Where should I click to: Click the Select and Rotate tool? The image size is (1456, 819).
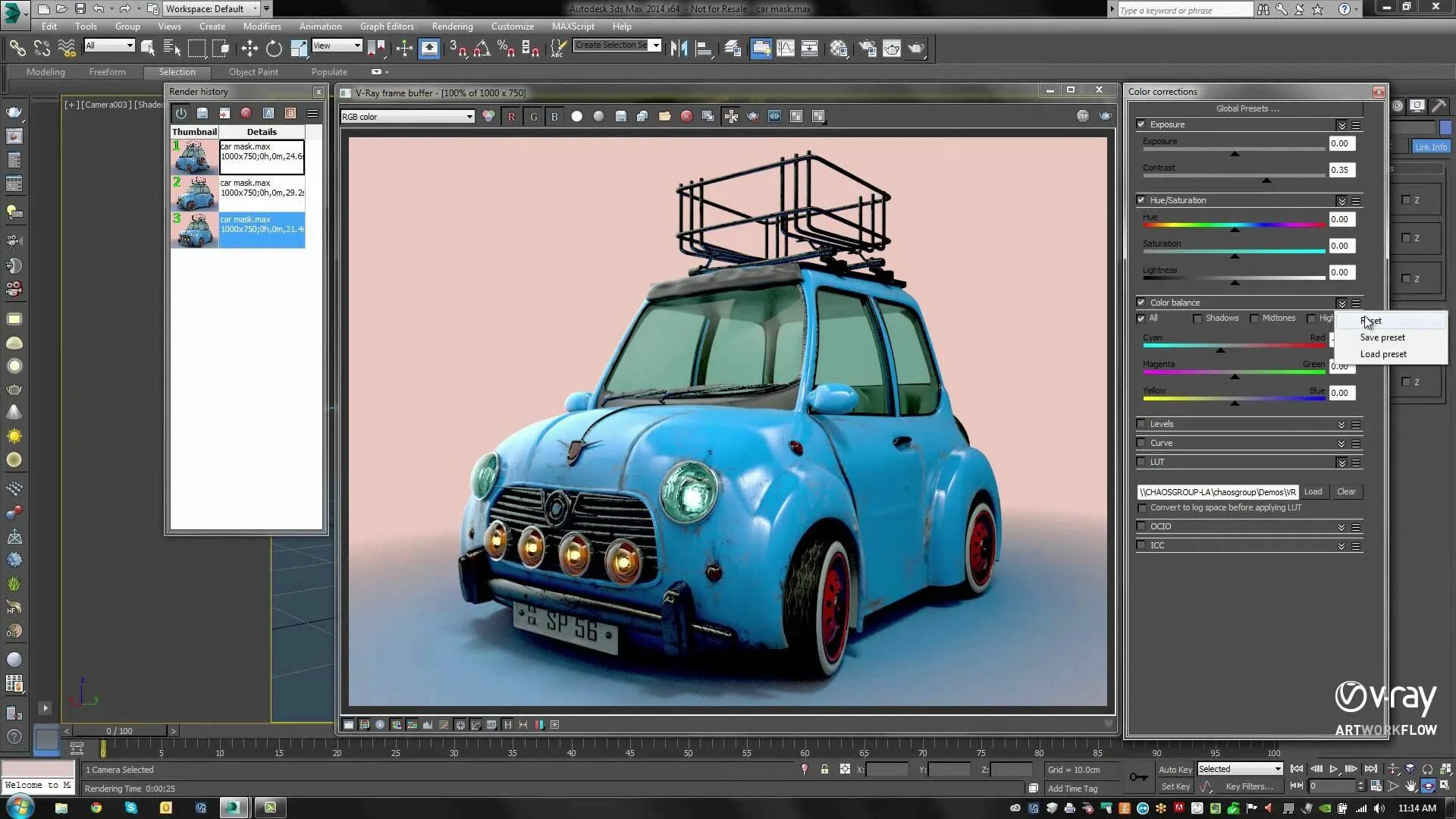[x=274, y=49]
